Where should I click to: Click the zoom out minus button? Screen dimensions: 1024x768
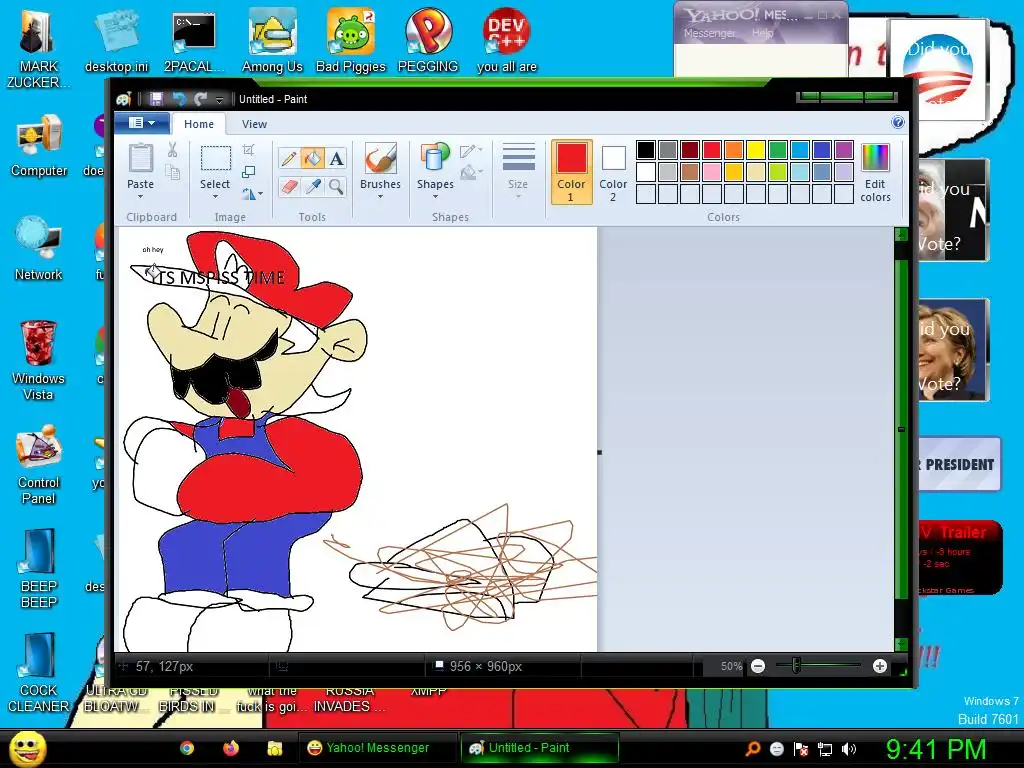pyautogui.click(x=758, y=666)
